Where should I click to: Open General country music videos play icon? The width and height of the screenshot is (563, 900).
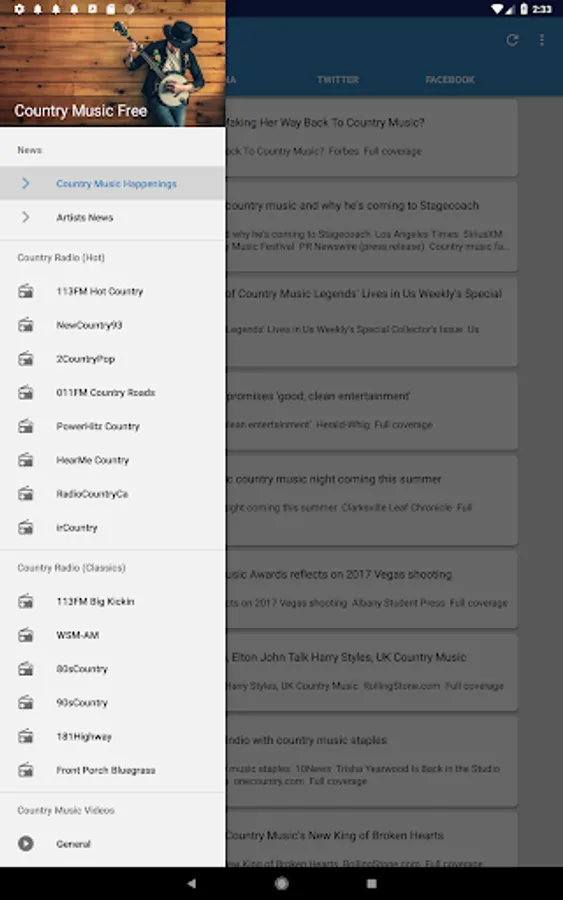[26, 844]
